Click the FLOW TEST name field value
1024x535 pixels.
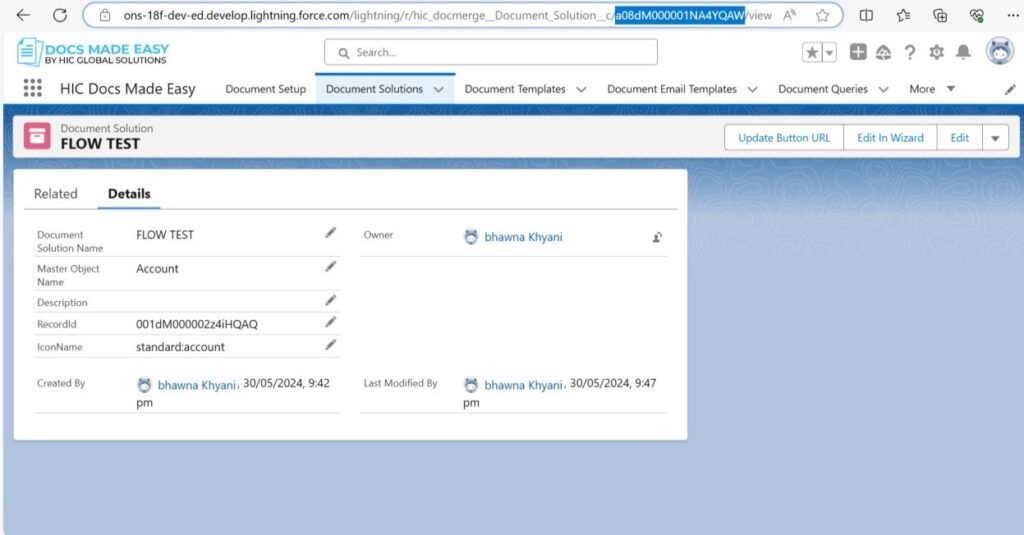coord(165,235)
